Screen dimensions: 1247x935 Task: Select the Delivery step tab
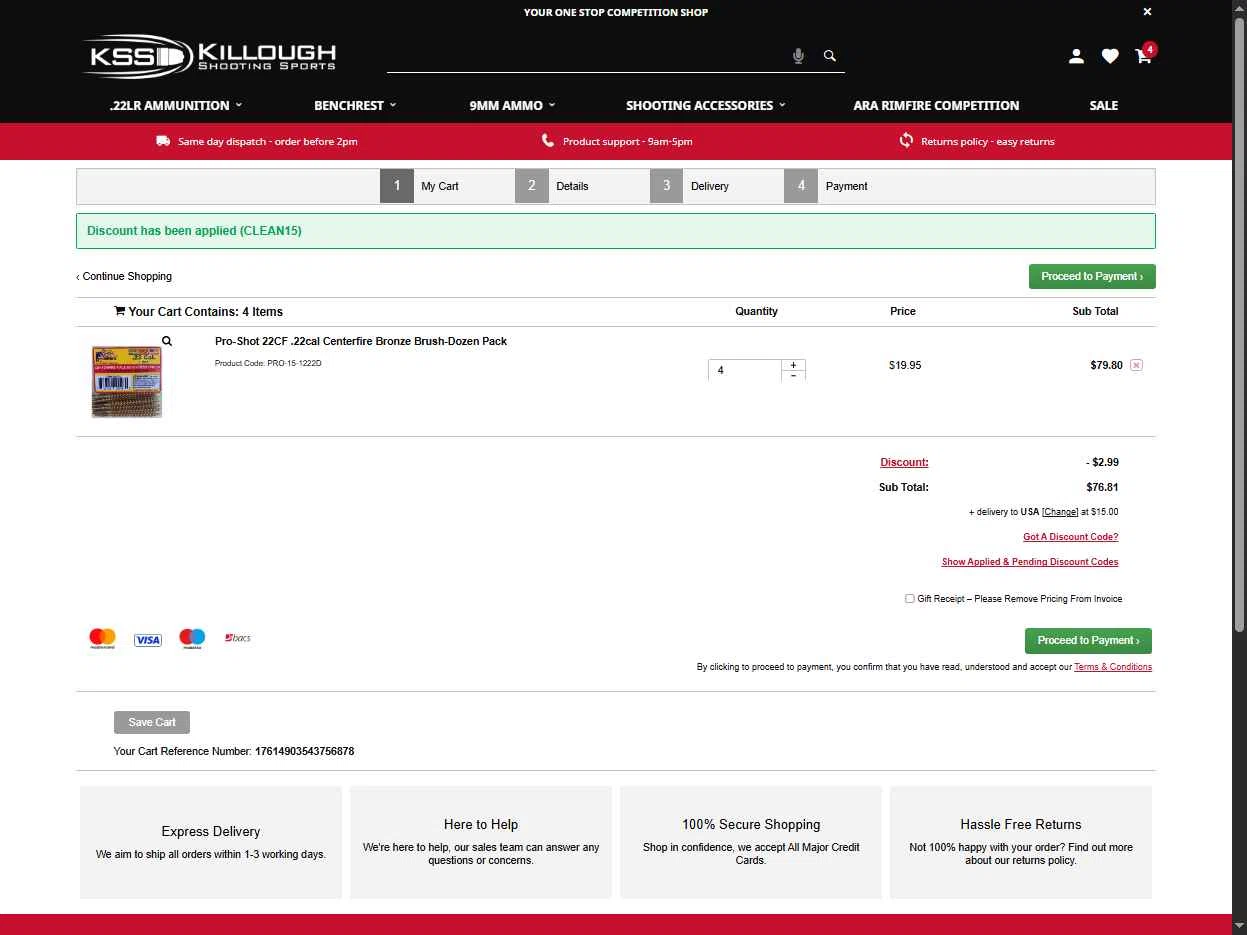716,186
